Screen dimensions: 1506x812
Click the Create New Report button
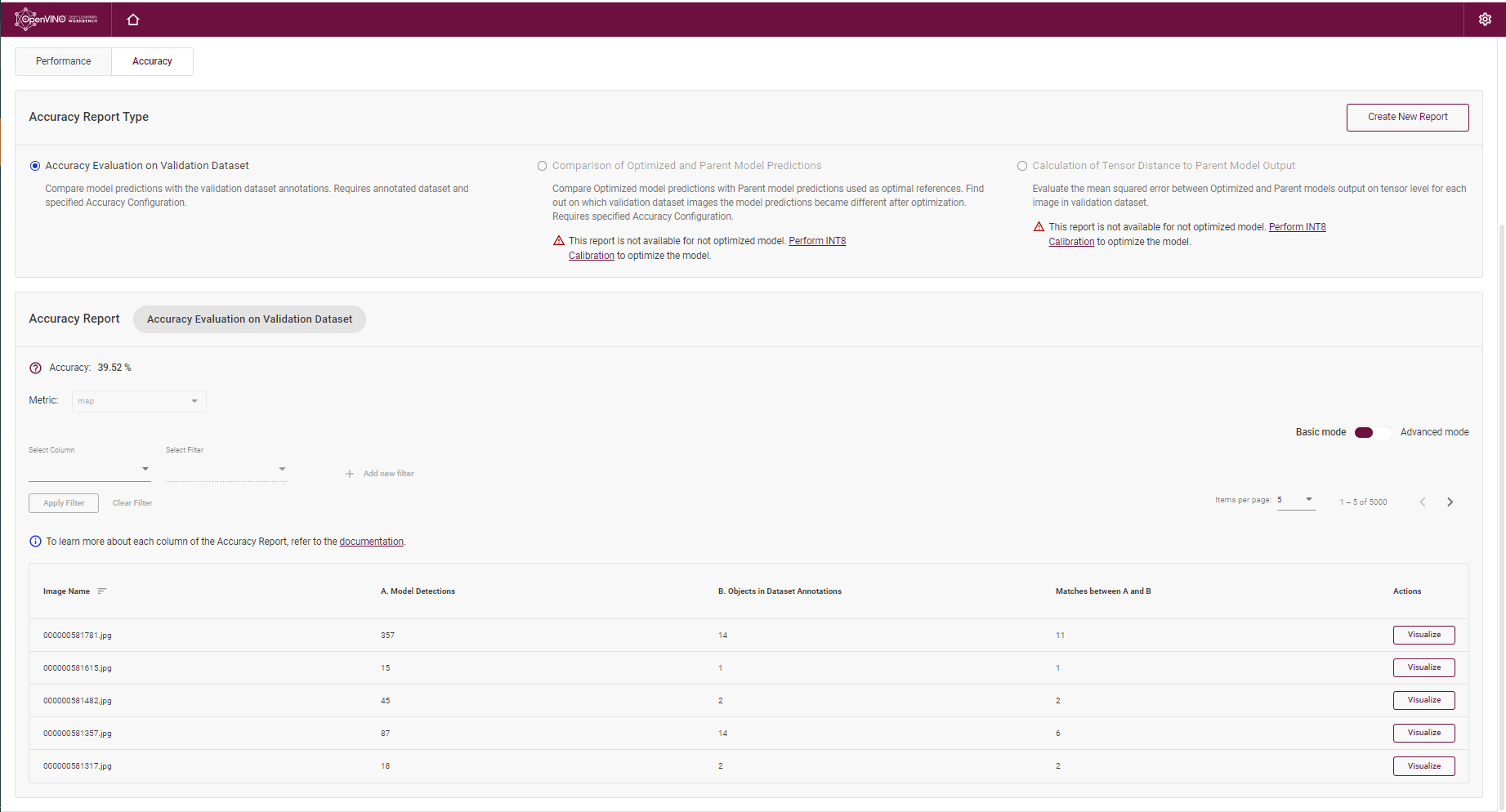(1407, 117)
